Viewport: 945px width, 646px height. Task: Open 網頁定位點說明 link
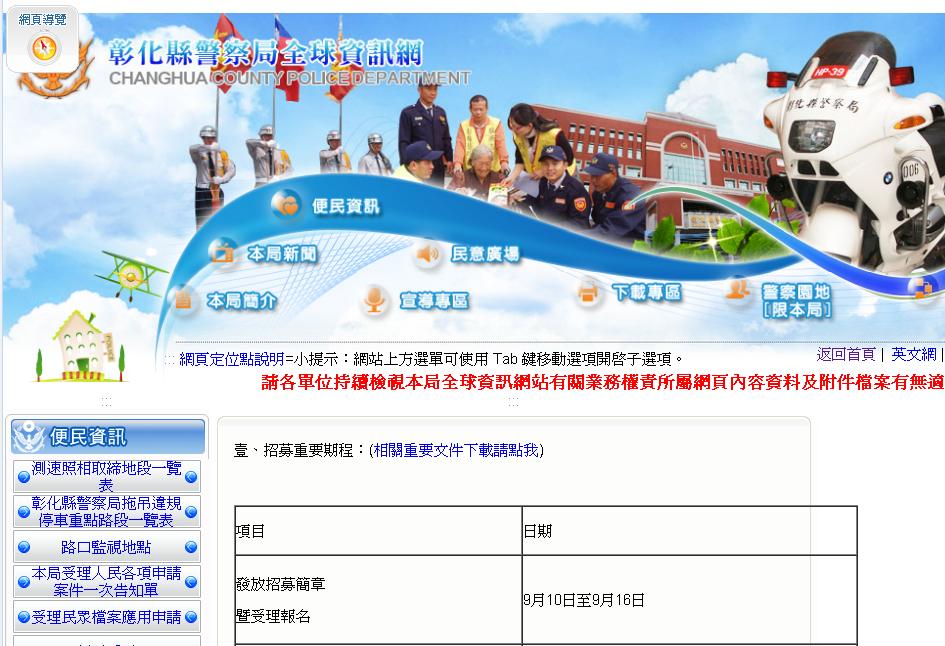click(x=231, y=359)
